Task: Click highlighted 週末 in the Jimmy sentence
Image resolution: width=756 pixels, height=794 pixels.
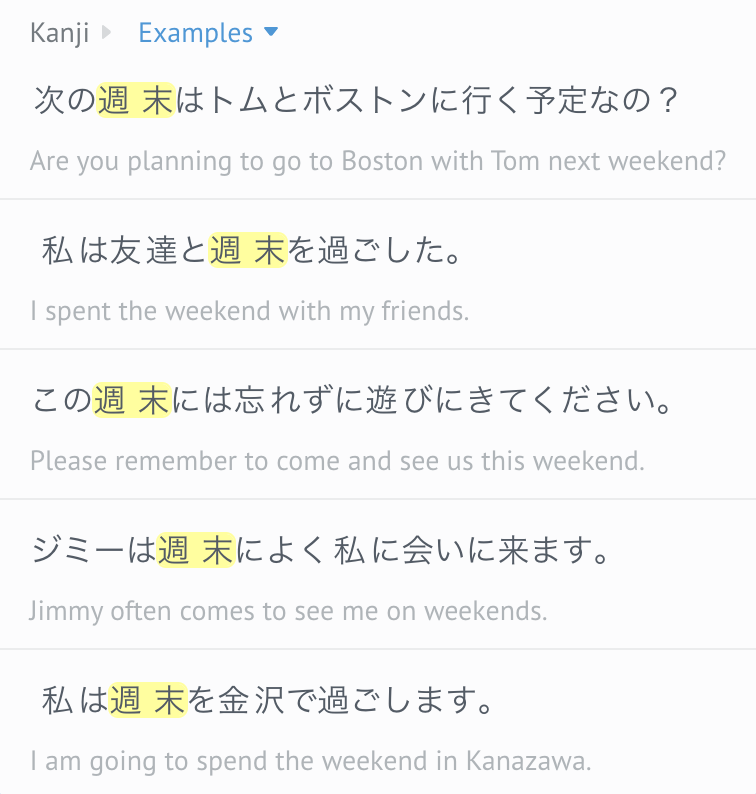Action: click(195, 551)
